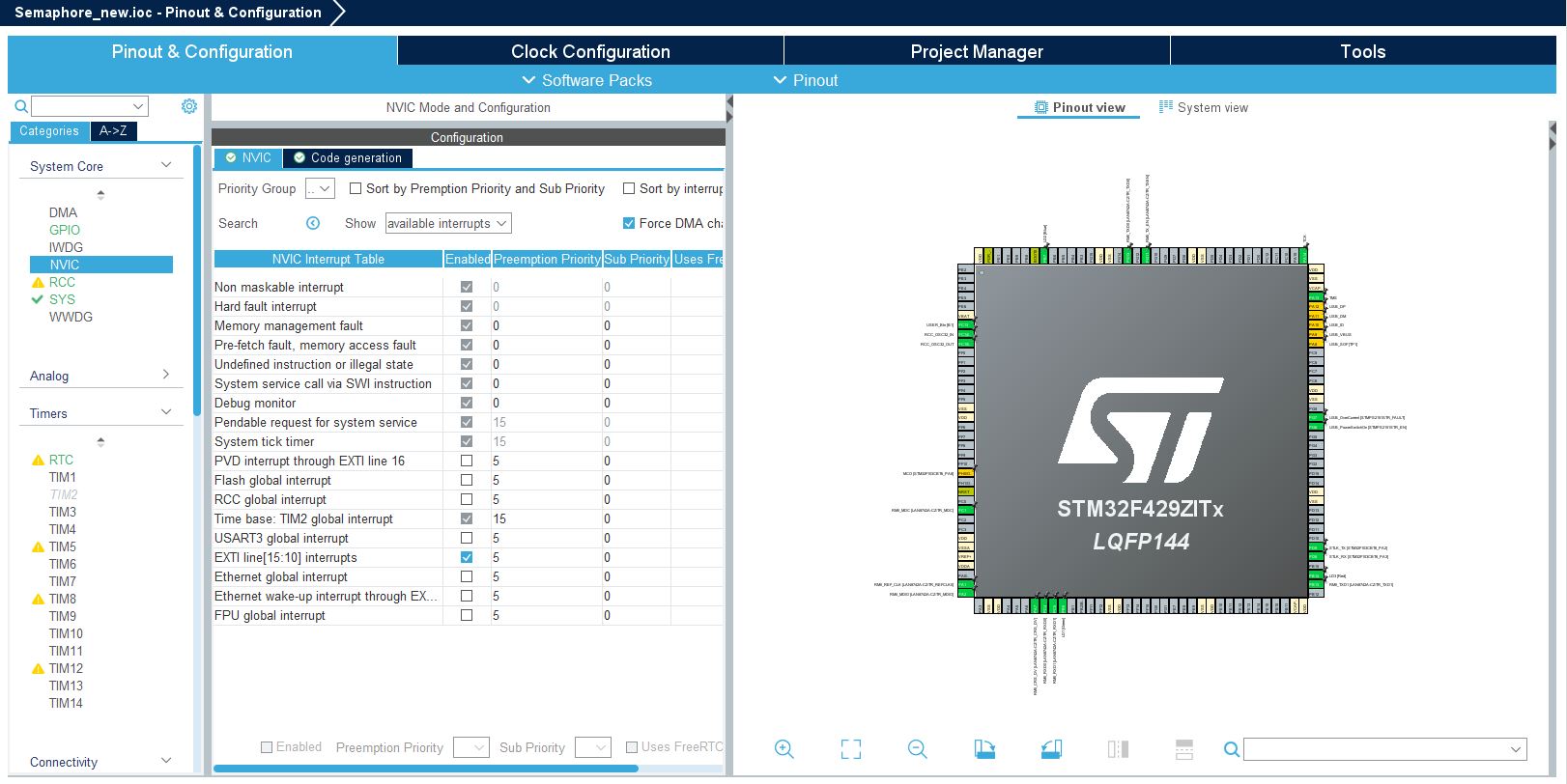Image resolution: width=1567 pixels, height=784 pixels.
Task: Switch to Clock Configuration tab
Action: click(x=590, y=51)
